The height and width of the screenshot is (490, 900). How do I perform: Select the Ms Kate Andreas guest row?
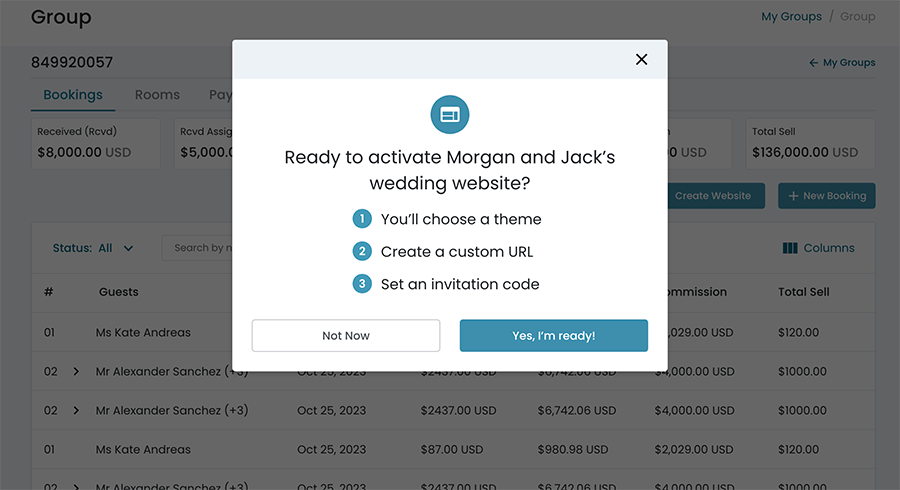(143, 332)
